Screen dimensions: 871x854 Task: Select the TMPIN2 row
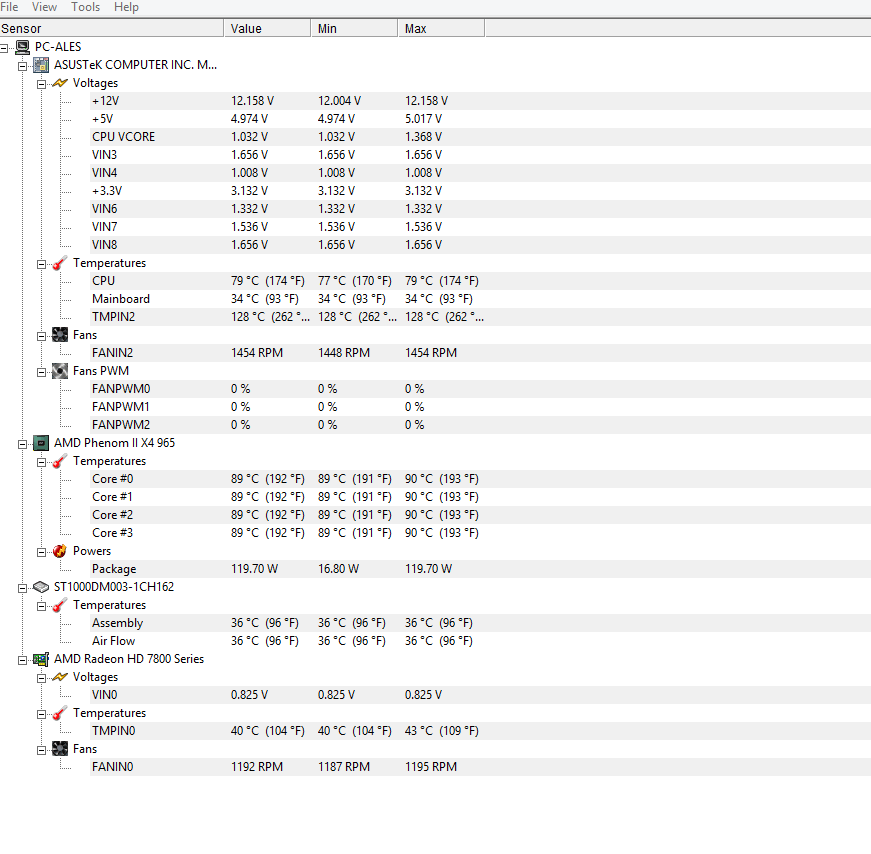[x=480, y=317]
